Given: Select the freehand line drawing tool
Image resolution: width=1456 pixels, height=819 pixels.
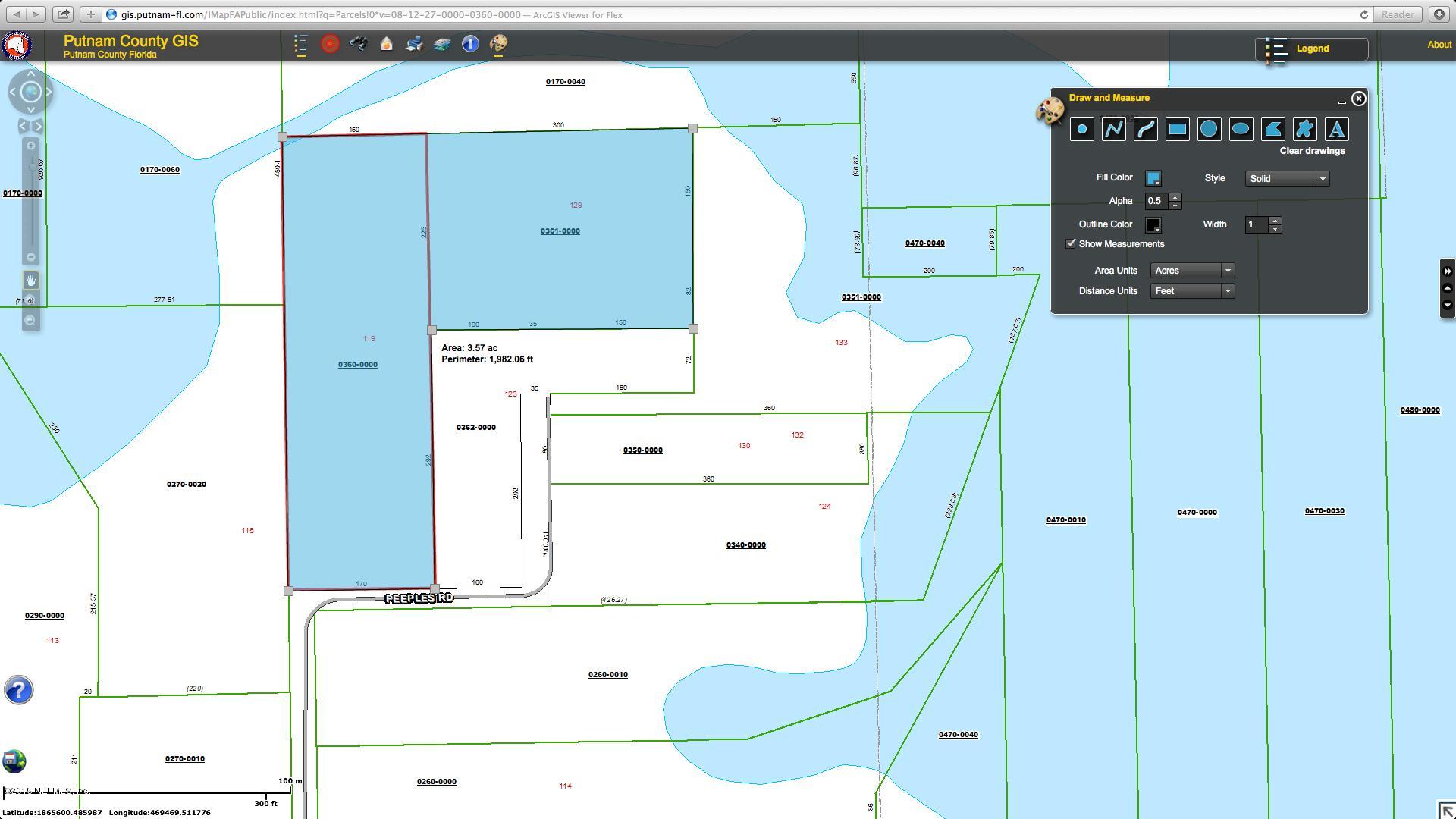Looking at the screenshot, I should [1146, 129].
